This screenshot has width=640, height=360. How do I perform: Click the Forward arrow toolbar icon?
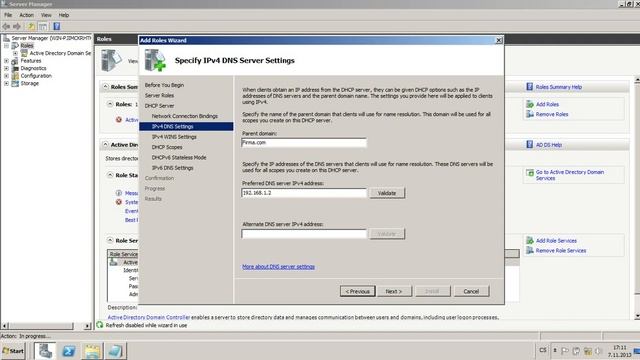point(17,27)
